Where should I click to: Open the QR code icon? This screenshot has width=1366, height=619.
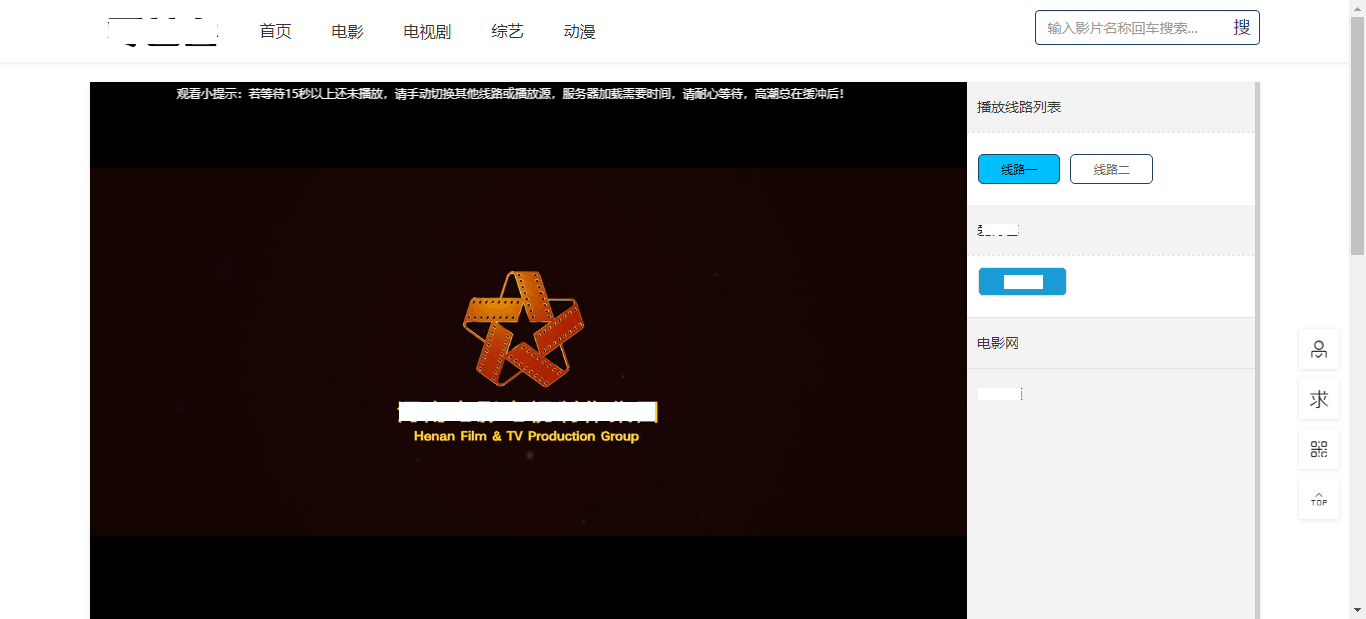1318,448
